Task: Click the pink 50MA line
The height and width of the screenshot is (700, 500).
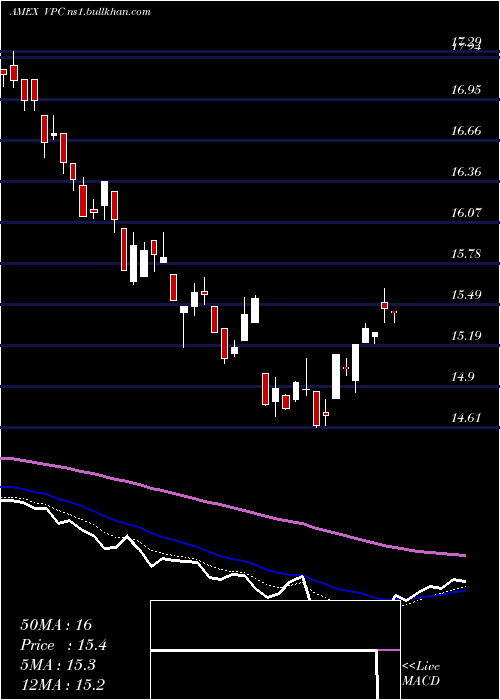Action: [232, 507]
